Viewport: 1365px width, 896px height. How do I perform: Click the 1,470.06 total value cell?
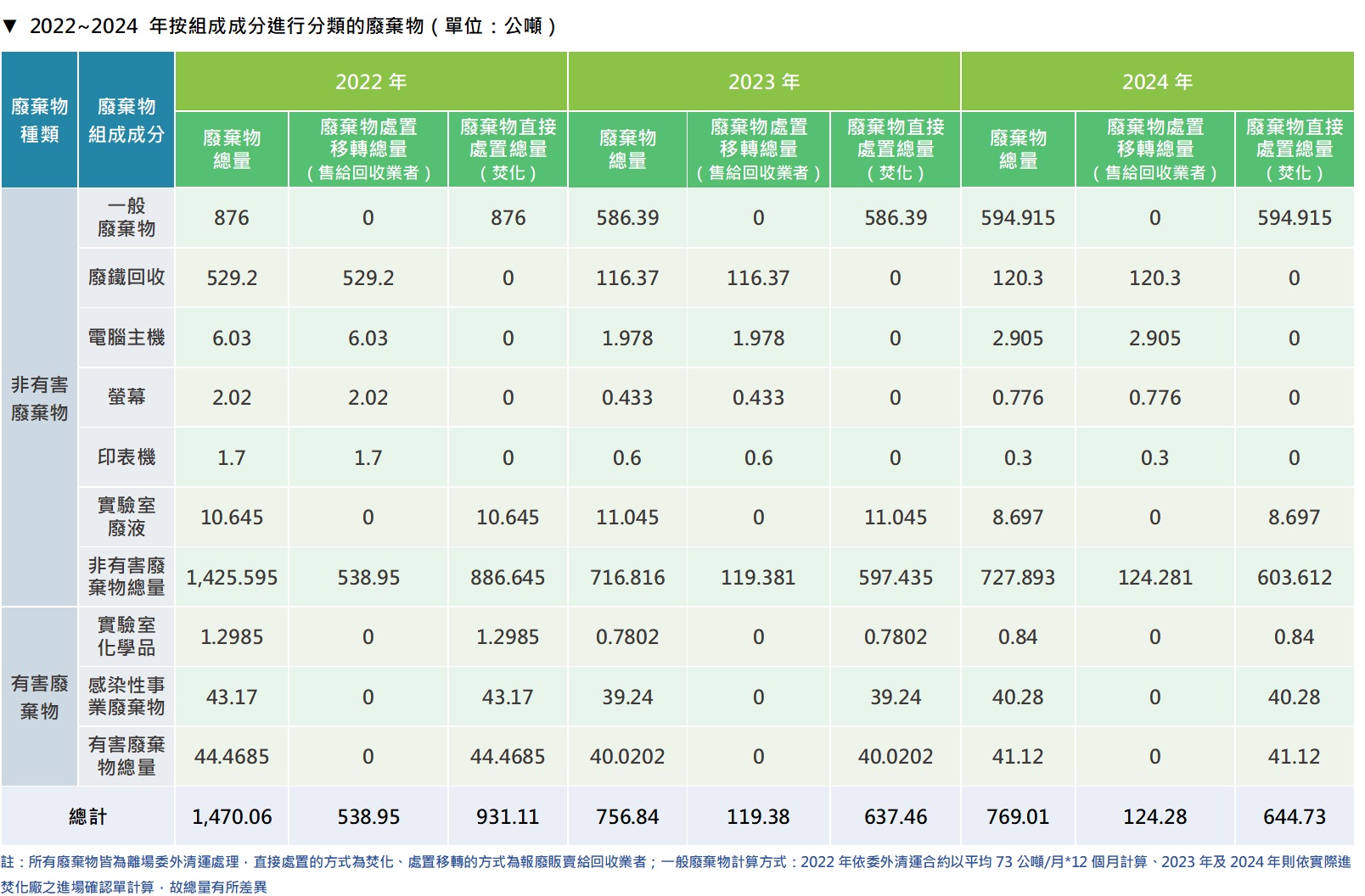[x=232, y=816]
